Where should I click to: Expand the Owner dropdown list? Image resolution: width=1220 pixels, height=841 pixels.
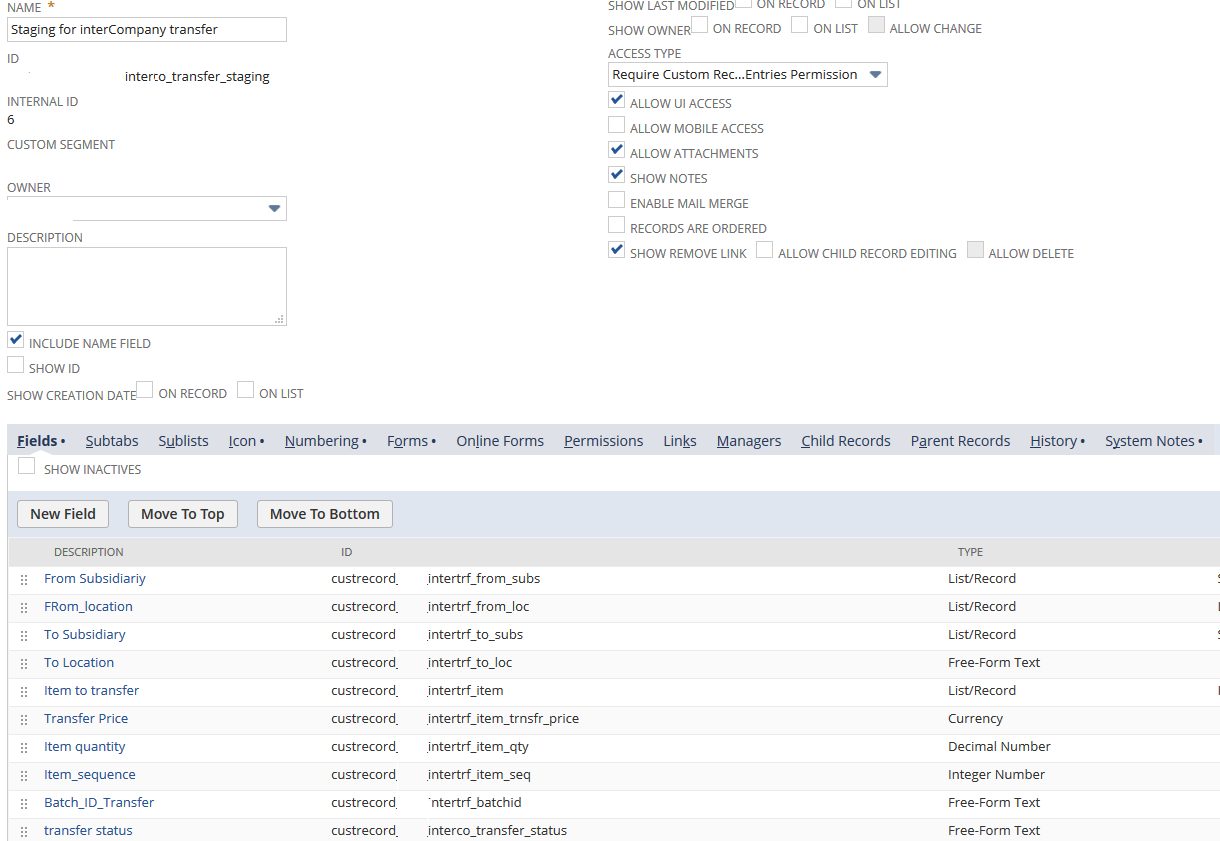pyautogui.click(x=274, y=208)
